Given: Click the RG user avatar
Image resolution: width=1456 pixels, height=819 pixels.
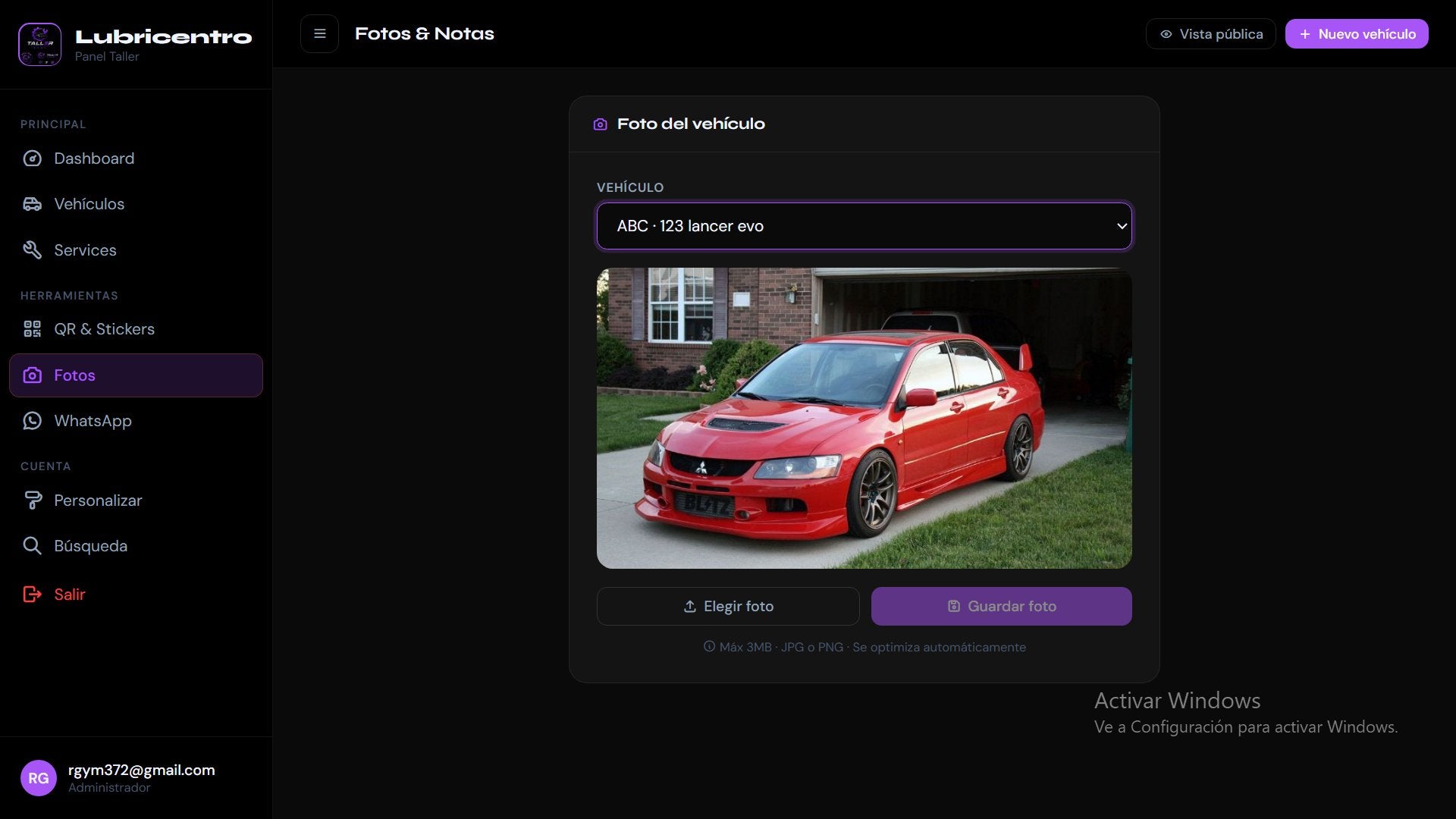Looking at the screenshot, I should click(39, 778).
